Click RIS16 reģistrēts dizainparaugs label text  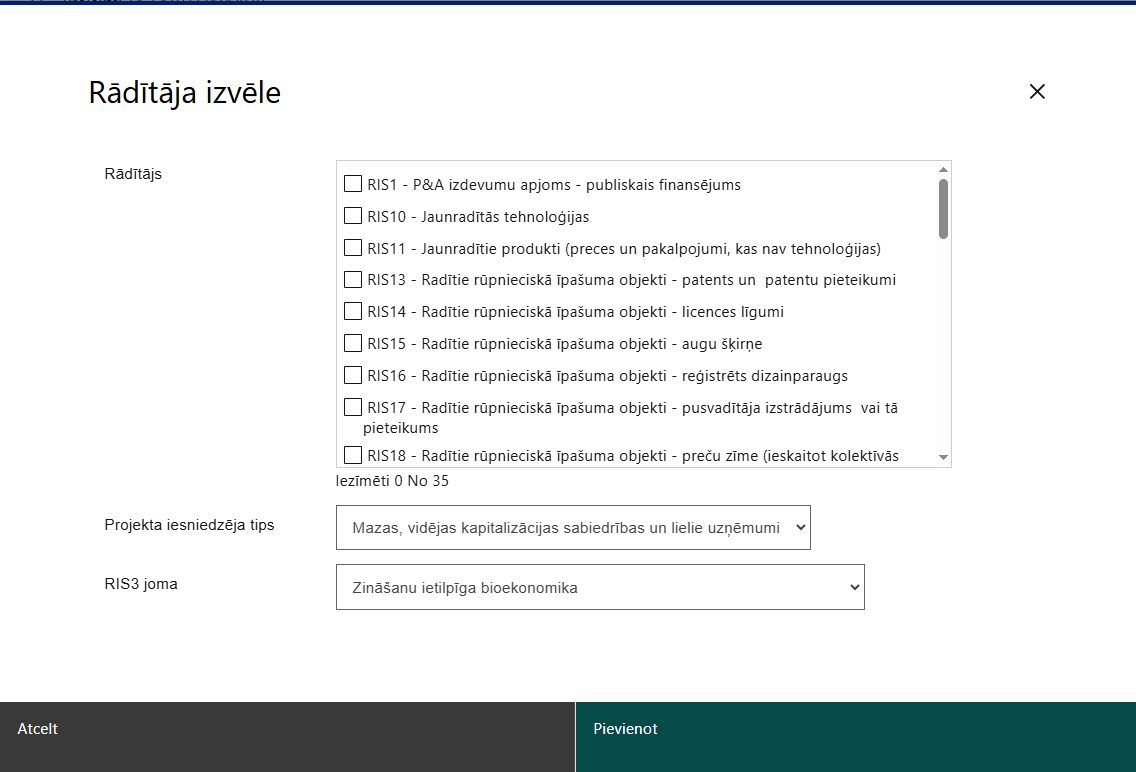[607, 376]
